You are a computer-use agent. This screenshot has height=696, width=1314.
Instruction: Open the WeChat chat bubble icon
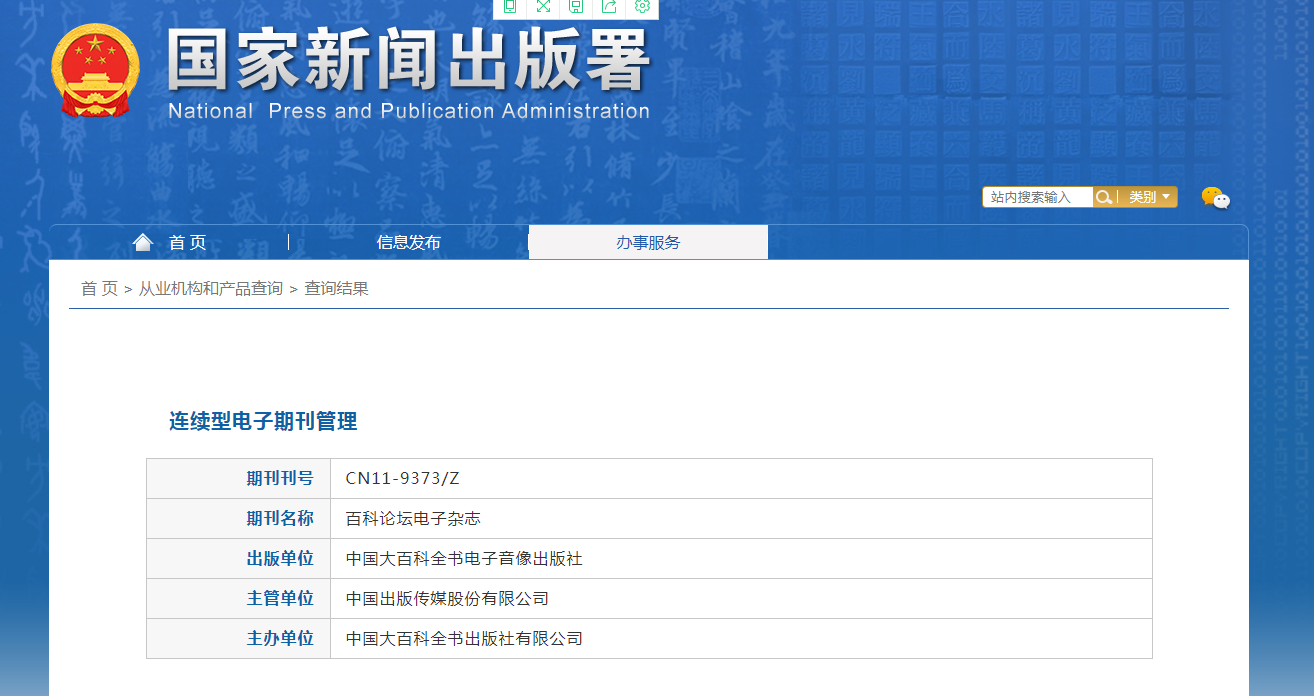click(x=1215, y=198)
